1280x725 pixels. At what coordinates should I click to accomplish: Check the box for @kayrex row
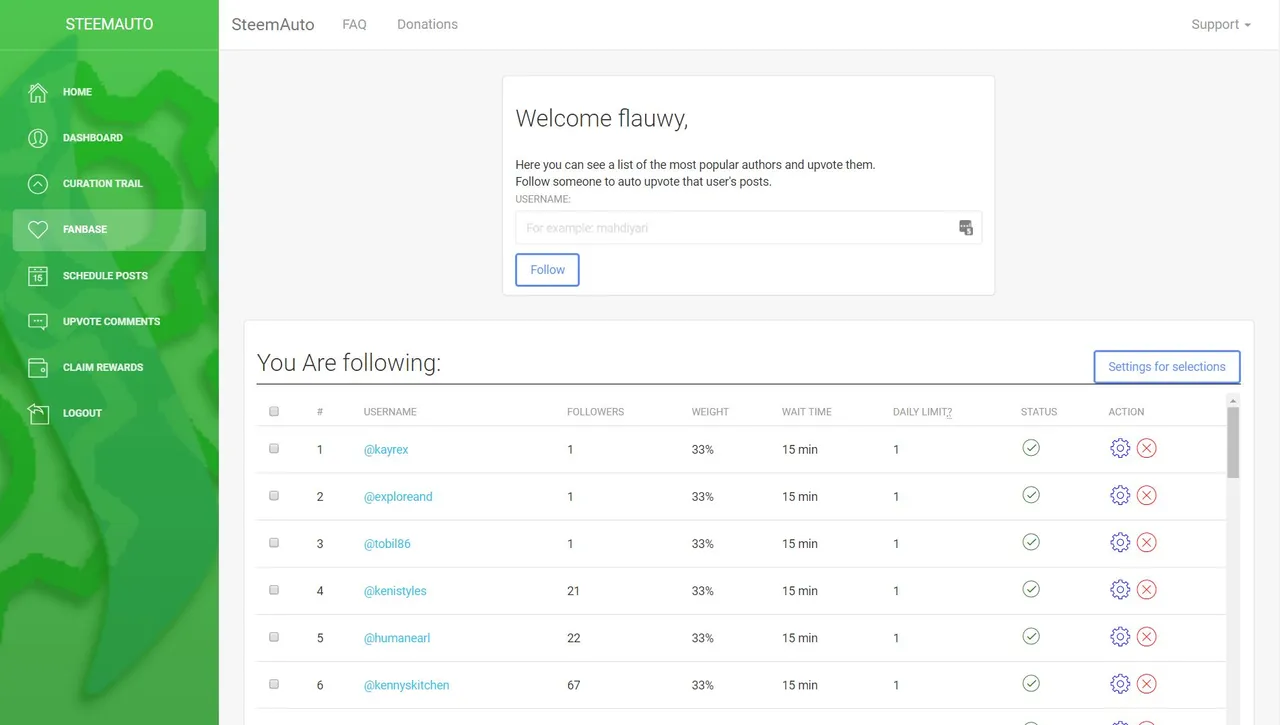pyautogui.click(x=274, y=449)
